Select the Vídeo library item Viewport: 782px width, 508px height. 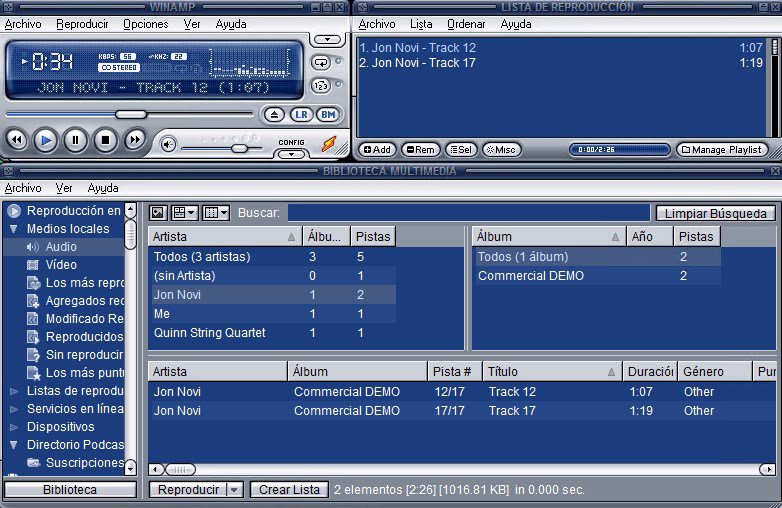click(61, 265)
